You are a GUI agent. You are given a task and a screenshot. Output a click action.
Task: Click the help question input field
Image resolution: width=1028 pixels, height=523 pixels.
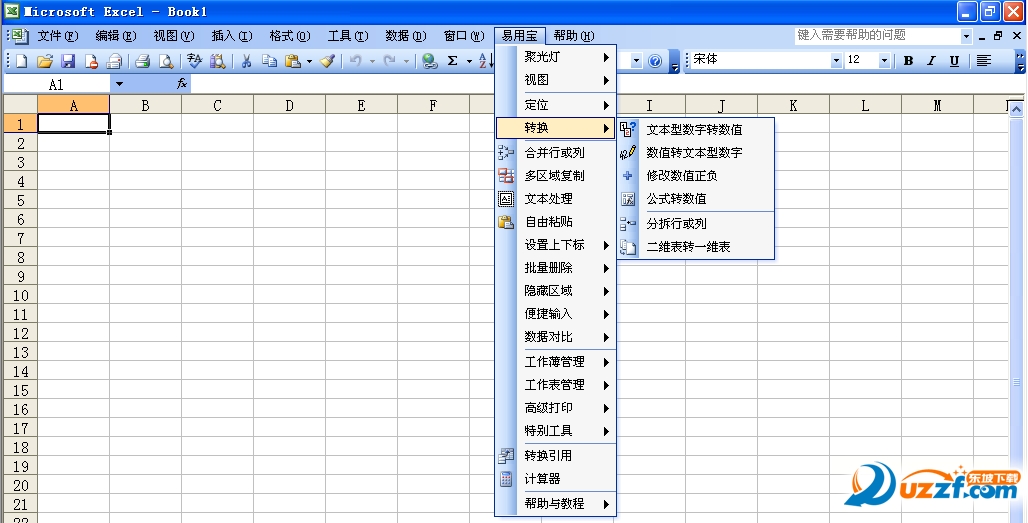877,35
